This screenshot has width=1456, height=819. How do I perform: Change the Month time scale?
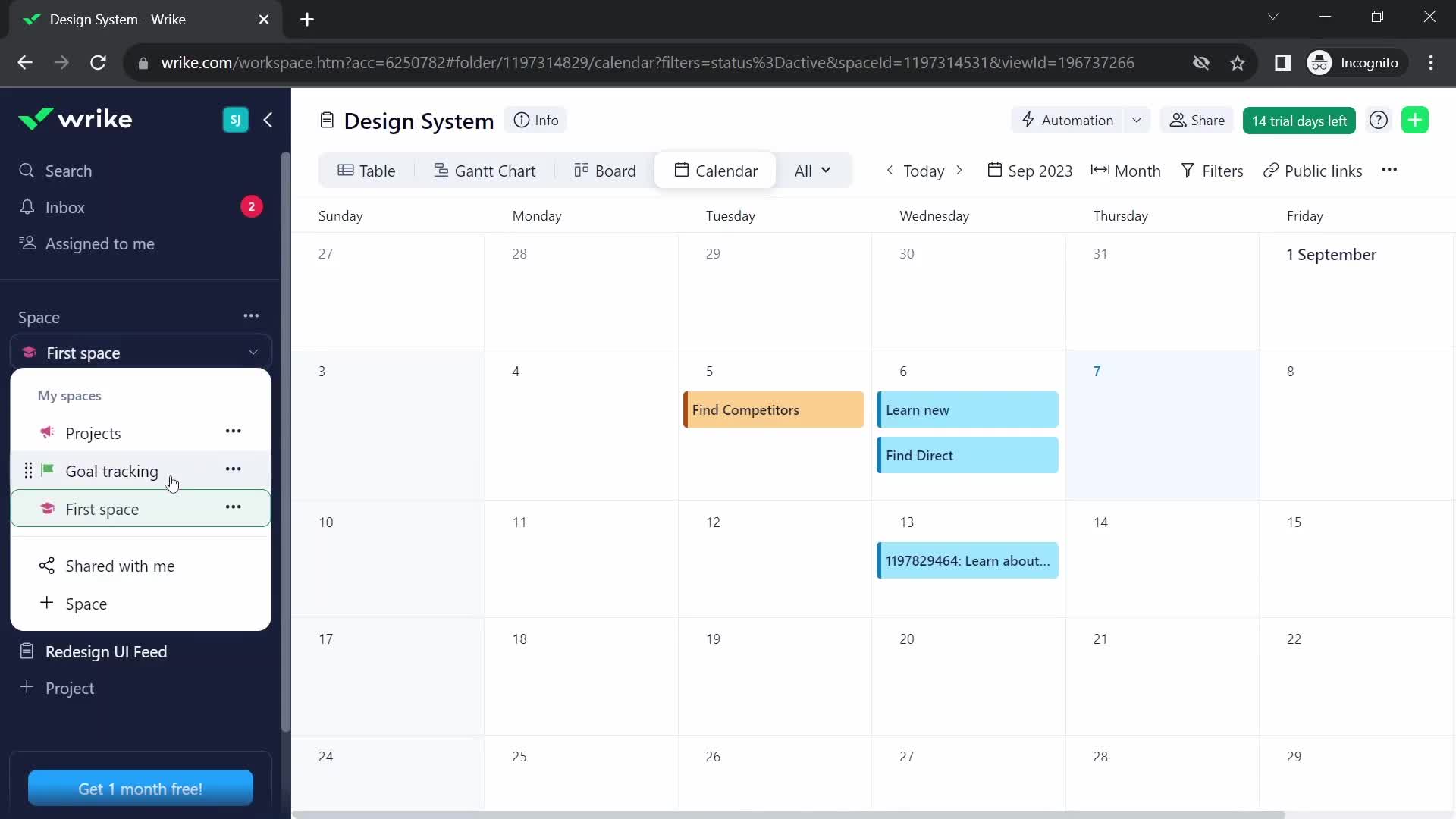click(1125, 171)
